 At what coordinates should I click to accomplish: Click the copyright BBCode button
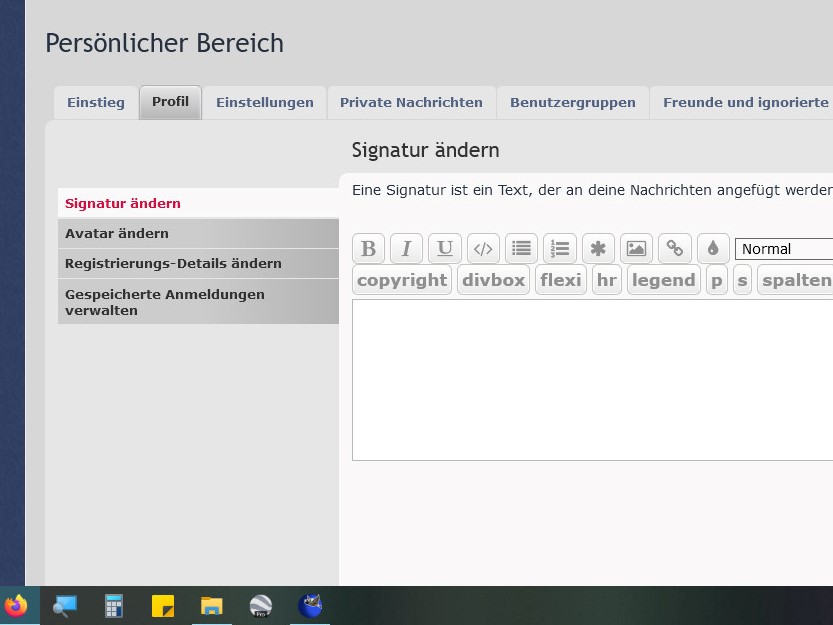pyautogui.click(x=402, y=280)
